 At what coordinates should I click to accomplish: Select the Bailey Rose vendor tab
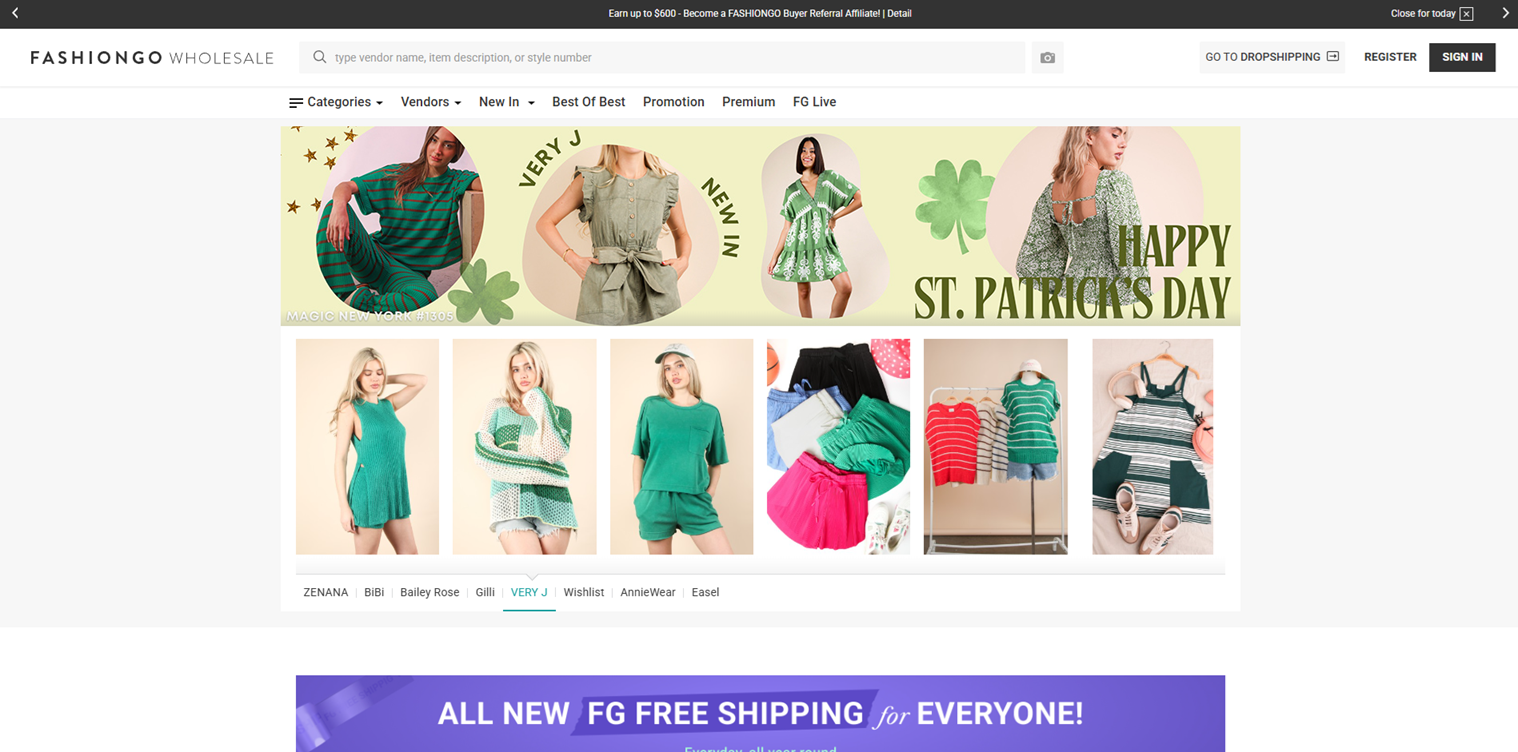point(429,592)
